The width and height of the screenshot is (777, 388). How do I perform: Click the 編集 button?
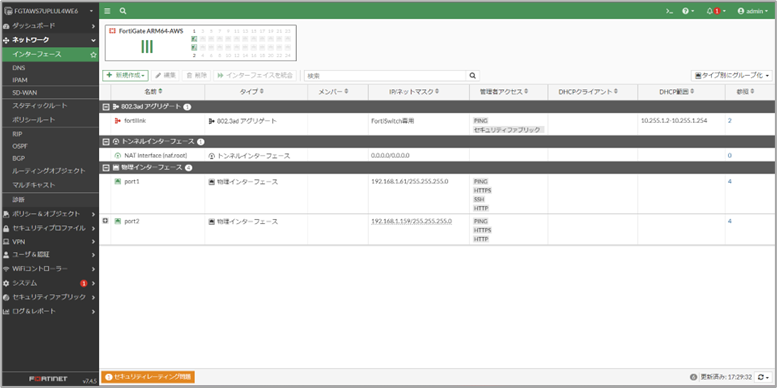[166, 75]
